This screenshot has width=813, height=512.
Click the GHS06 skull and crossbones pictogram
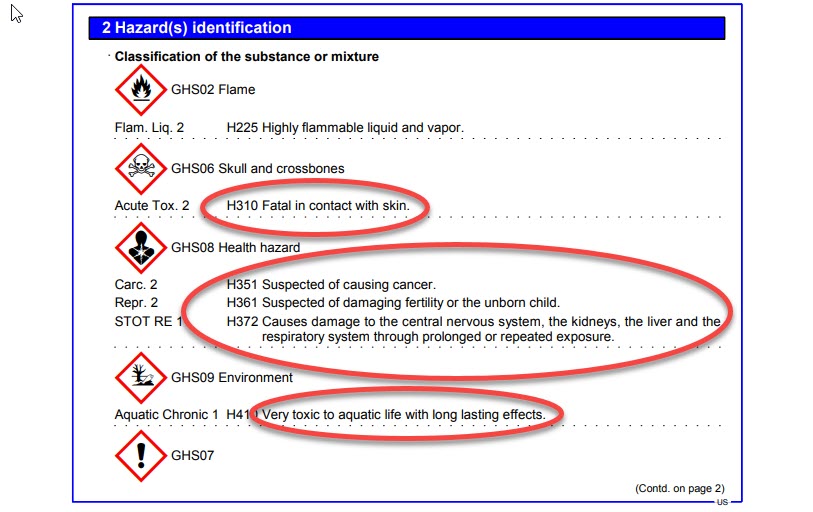(x=141, y=168)
